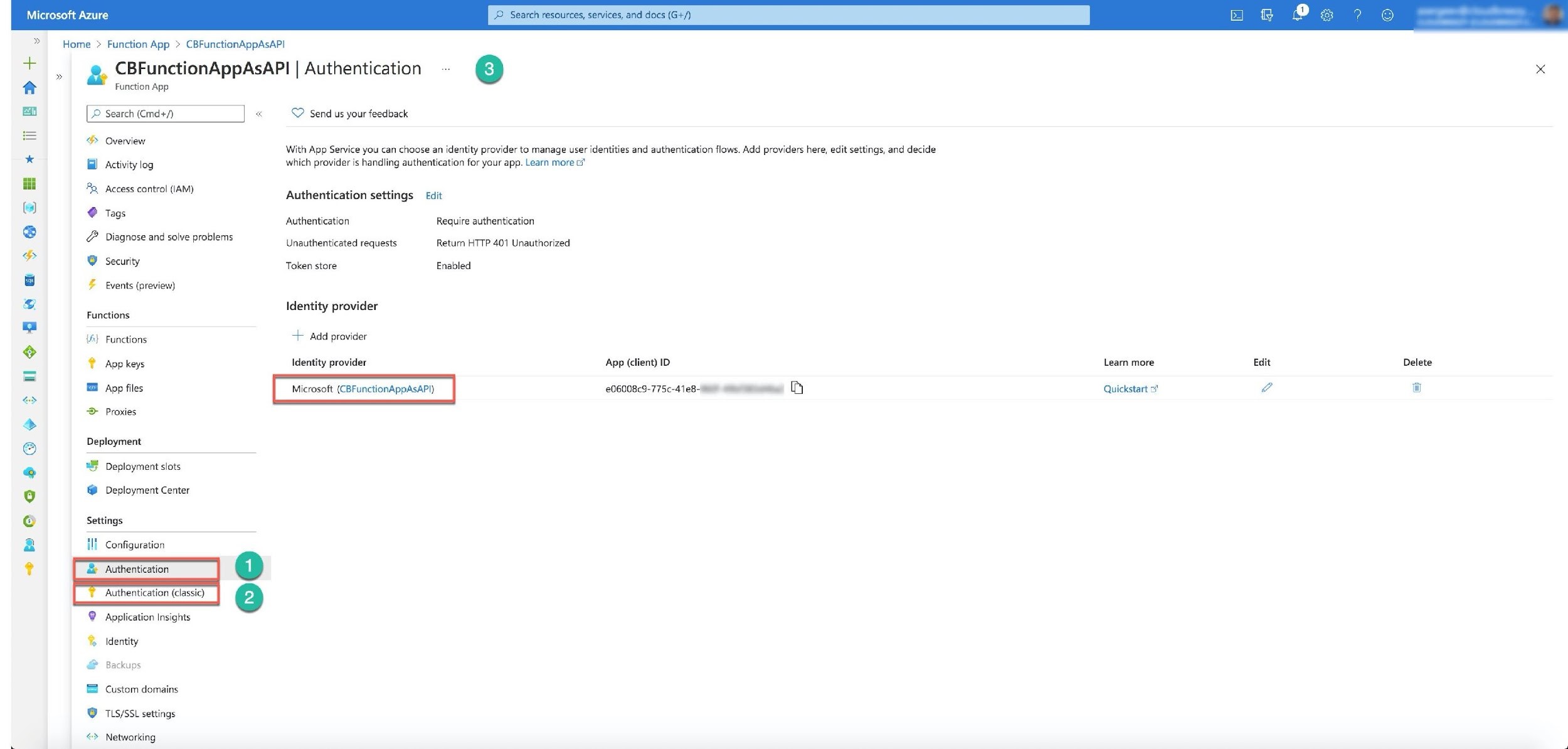Open App files menu item

(x=124, y=388)
